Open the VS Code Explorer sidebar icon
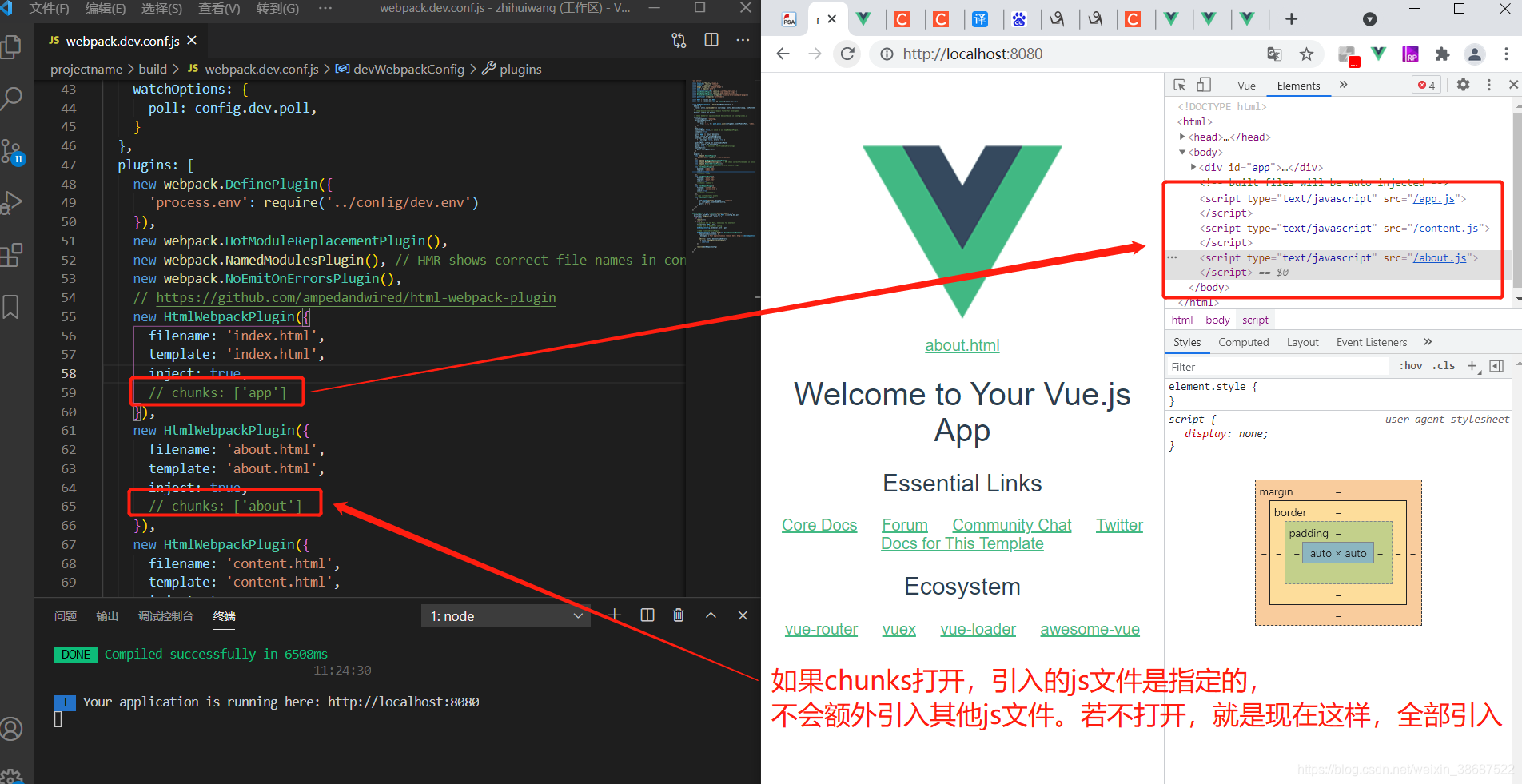The height and width of the screenshot is (784, 1522). pyautogui.click(x=11, y=46)
